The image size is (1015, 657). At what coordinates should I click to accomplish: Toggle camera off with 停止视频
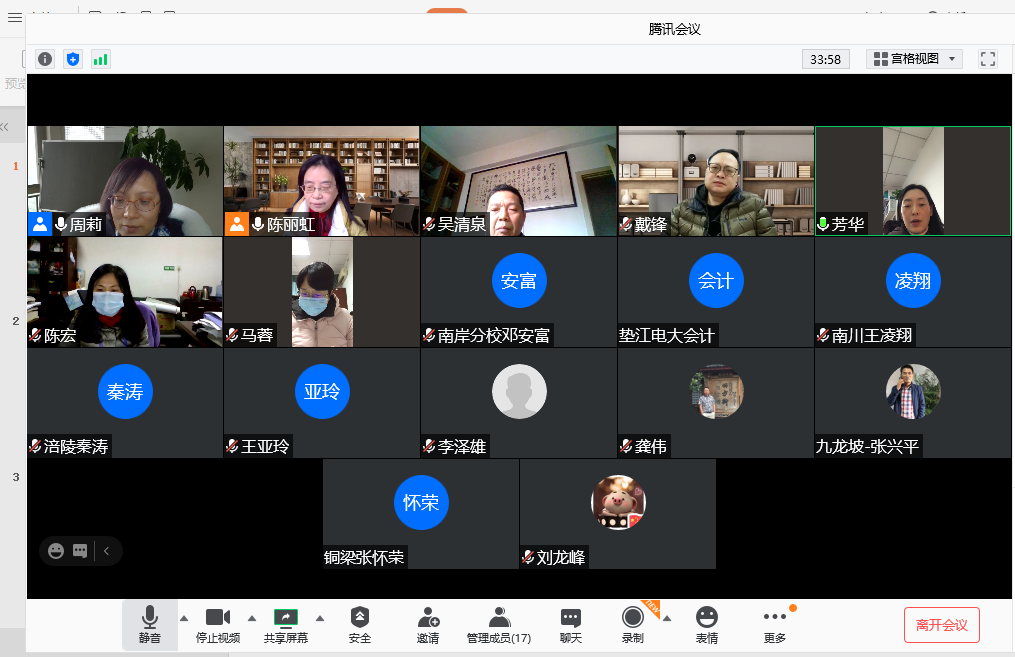[x=217, y=625]
